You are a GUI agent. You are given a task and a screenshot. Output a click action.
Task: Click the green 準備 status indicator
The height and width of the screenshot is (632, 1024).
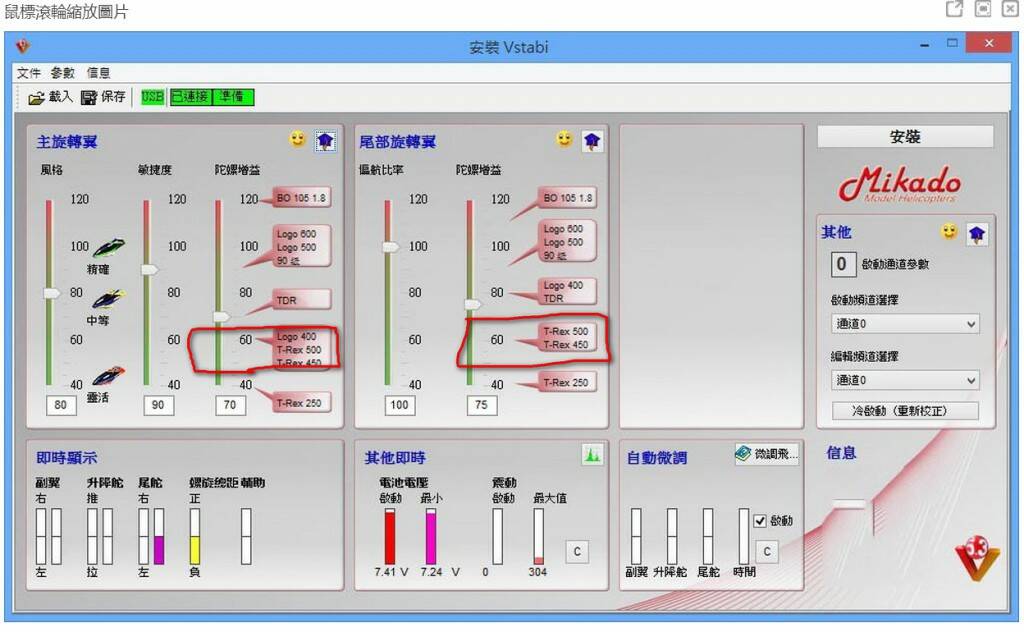point(233,97)
